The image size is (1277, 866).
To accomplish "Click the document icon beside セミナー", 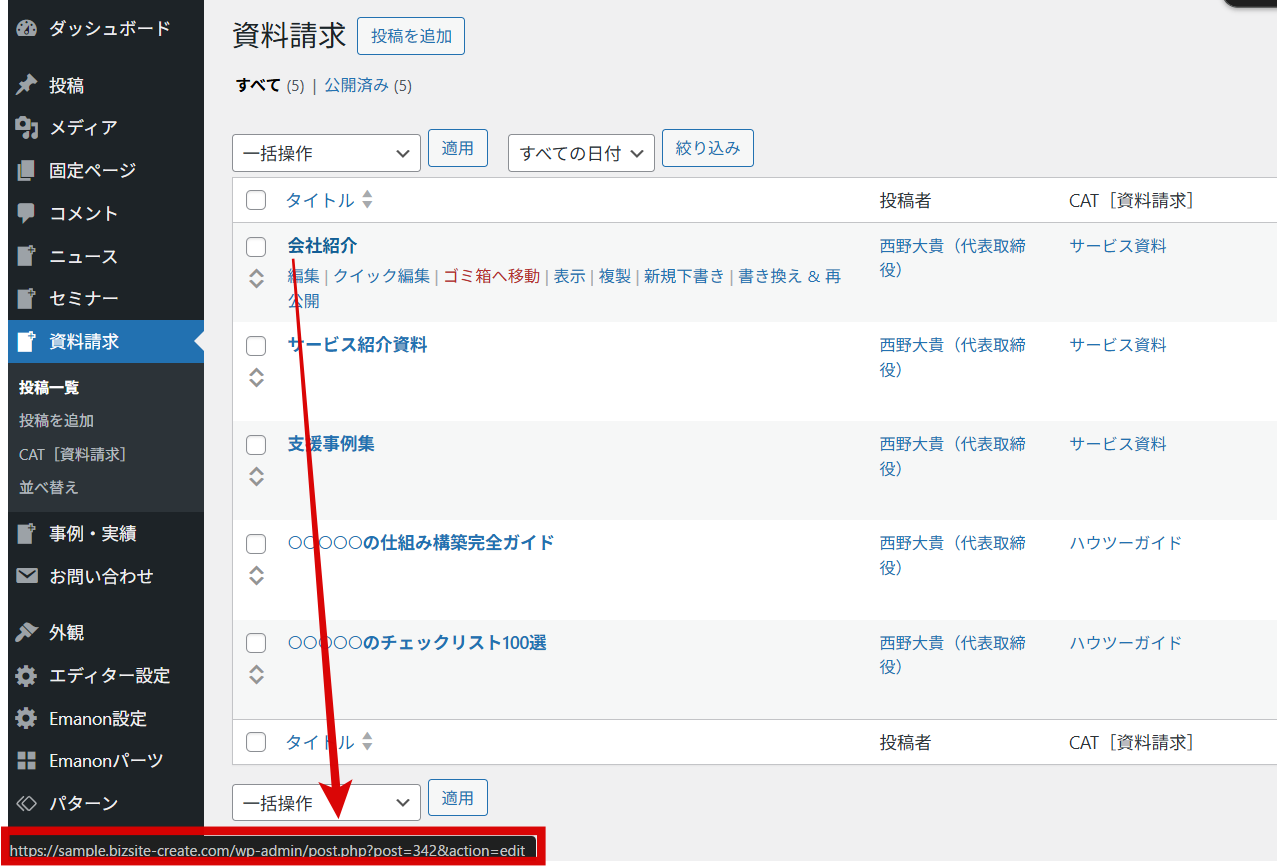I will pyautogui.click(x=27, y=298).
